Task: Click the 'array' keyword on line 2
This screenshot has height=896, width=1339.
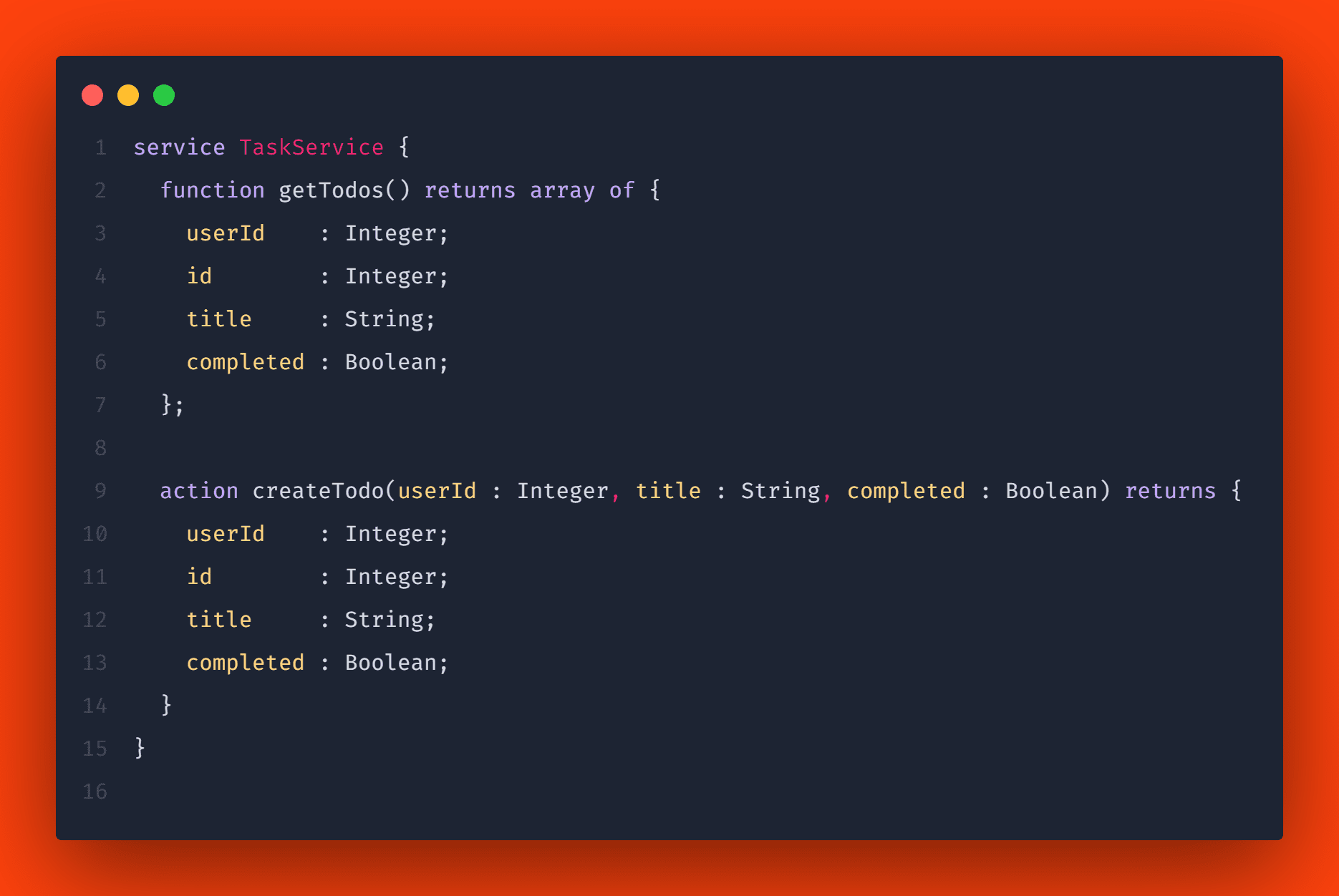Action: (562, 190)
